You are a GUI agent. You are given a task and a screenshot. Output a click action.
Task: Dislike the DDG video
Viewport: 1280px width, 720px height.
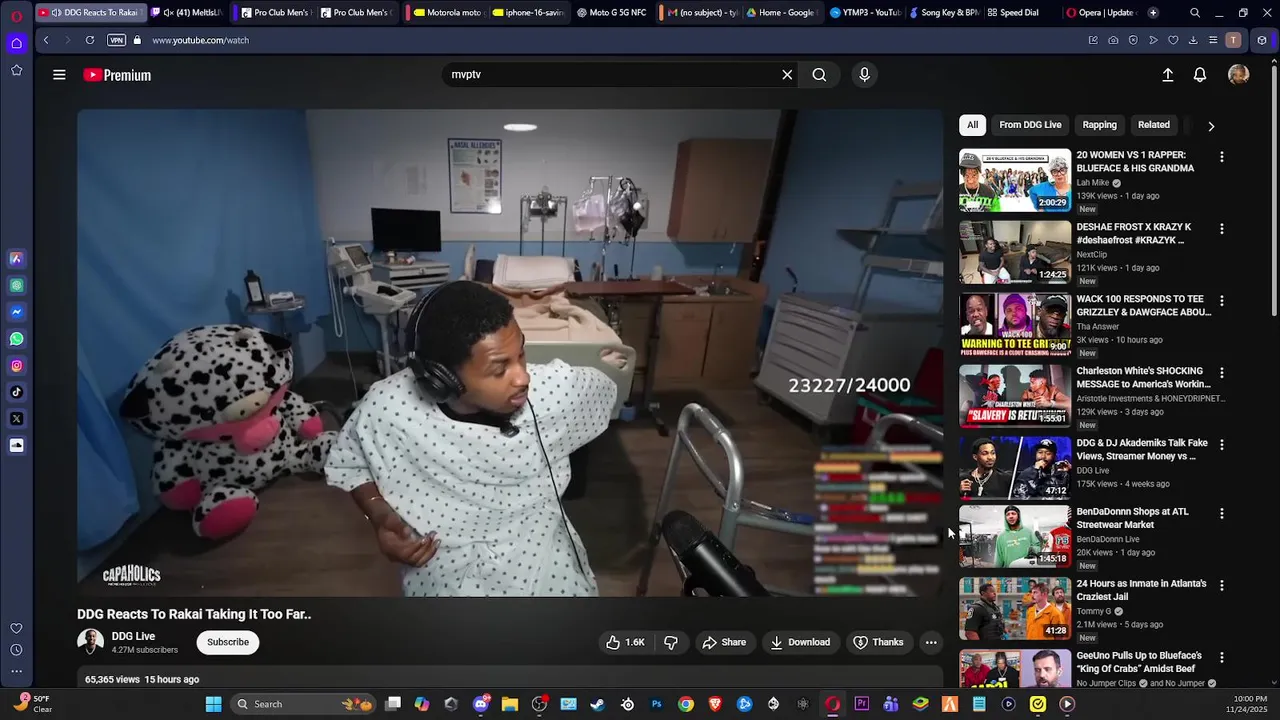(670, 642)
